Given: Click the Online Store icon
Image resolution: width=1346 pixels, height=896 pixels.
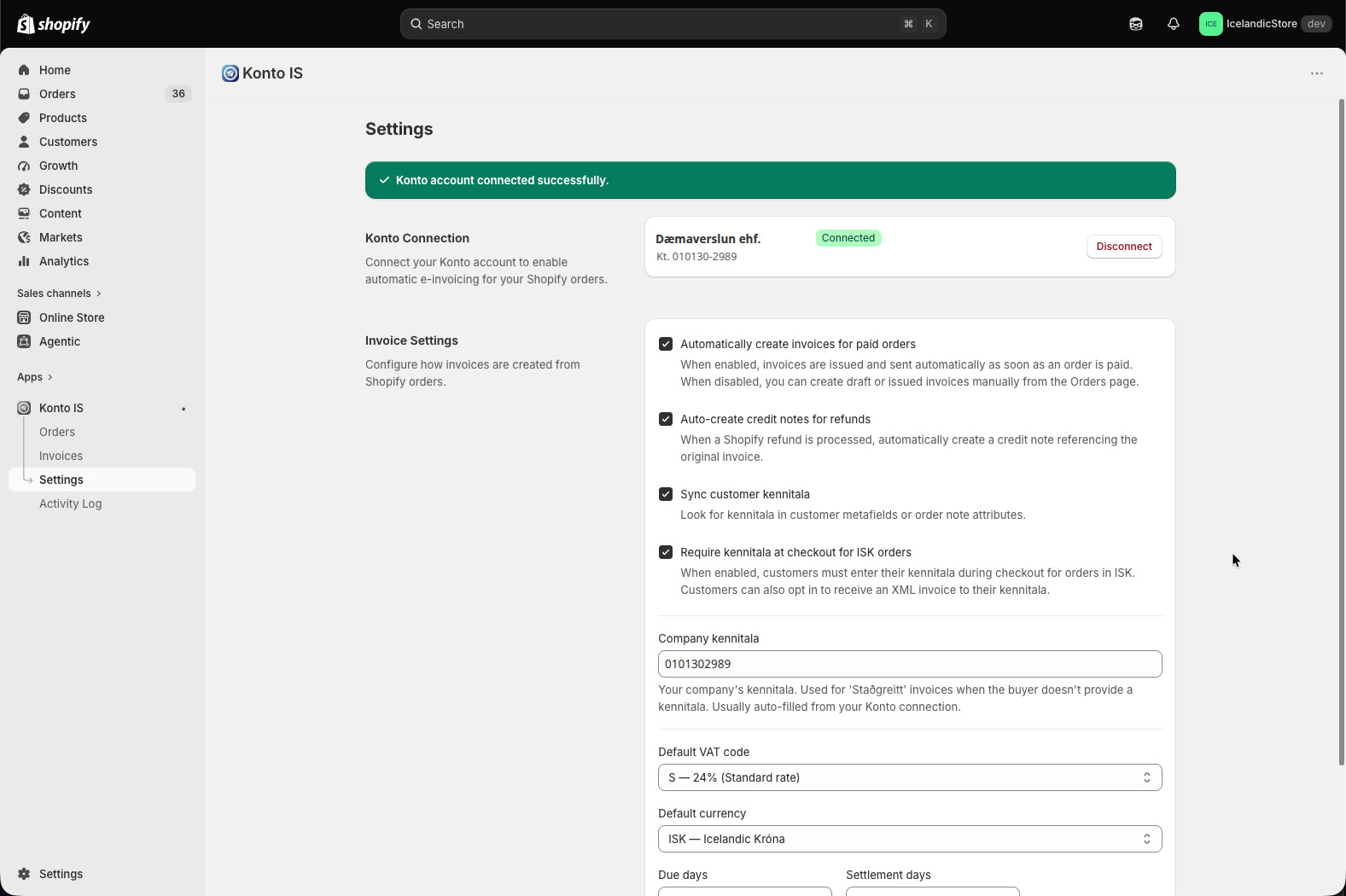Looking at the screenshot, I should pyautogui.click(x=24, y=317).
